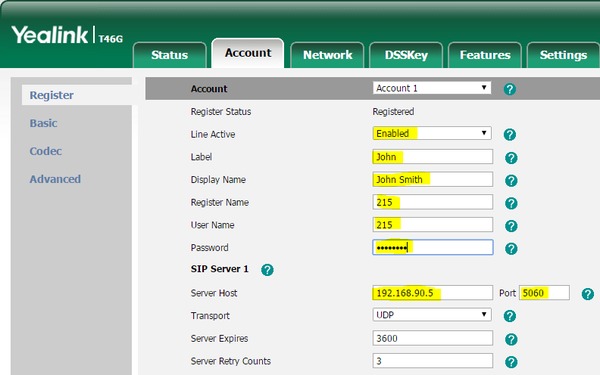Click the Registered status text

393,112
